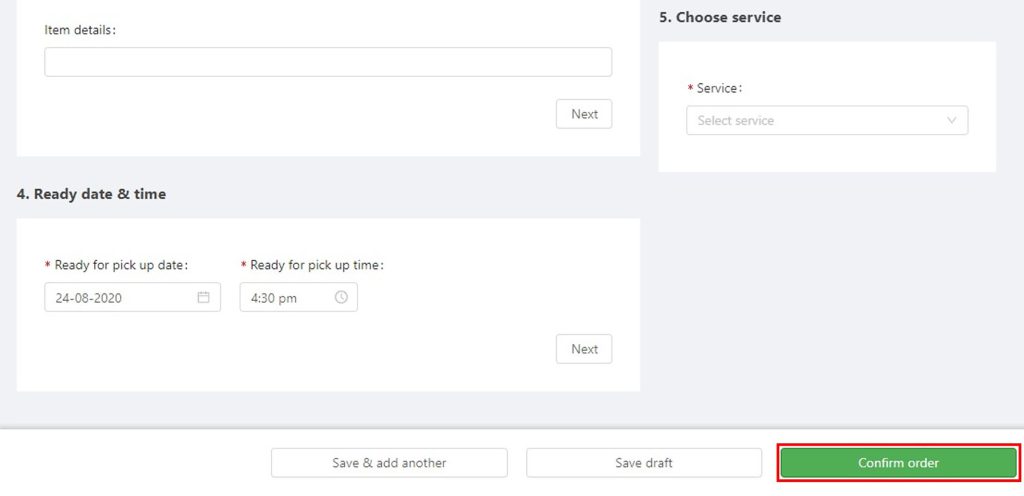
Task: Open the 'Select service' combo box
Action: [827, 120]
